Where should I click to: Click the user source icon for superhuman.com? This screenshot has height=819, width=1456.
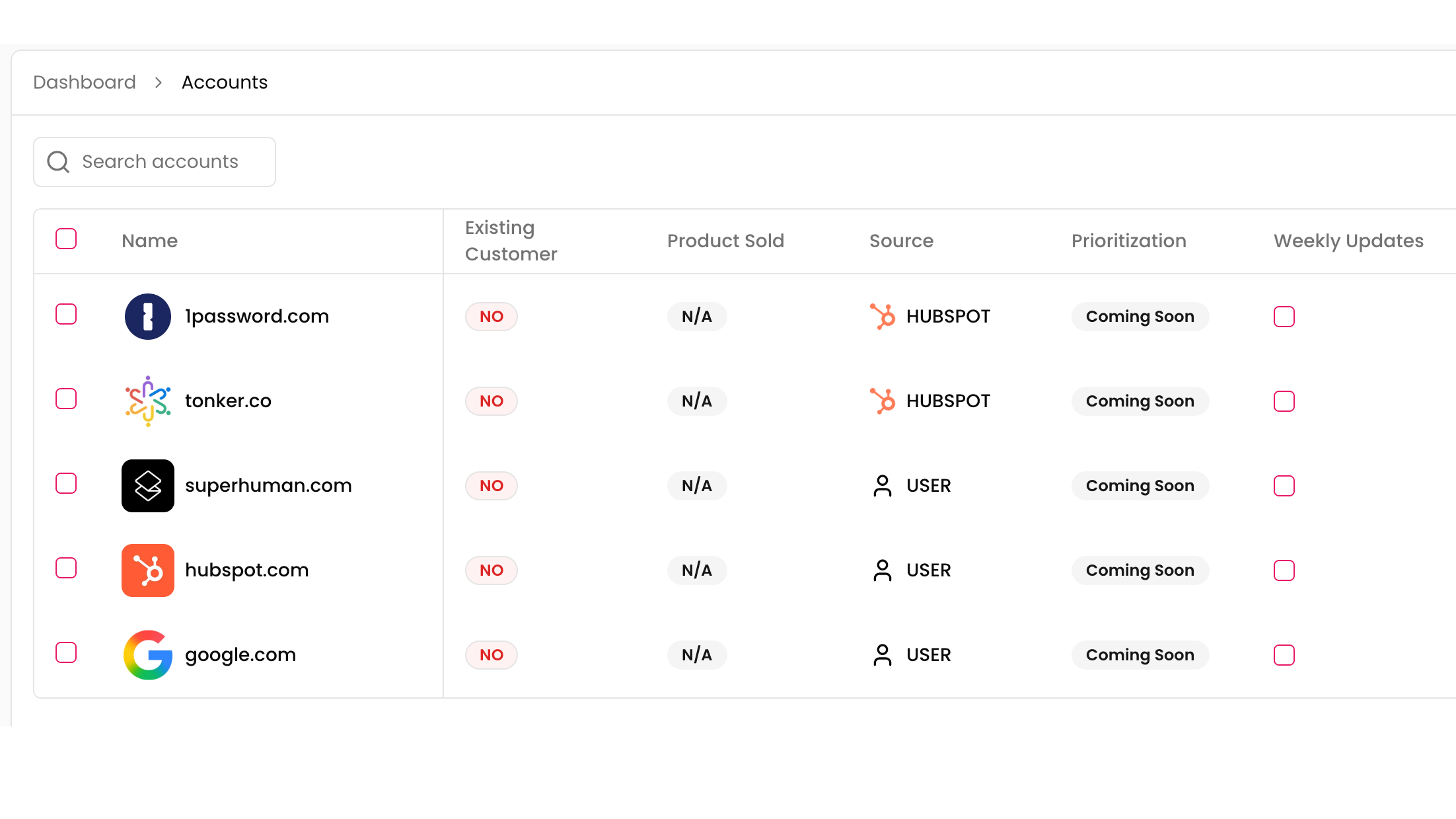click(883, 486)
